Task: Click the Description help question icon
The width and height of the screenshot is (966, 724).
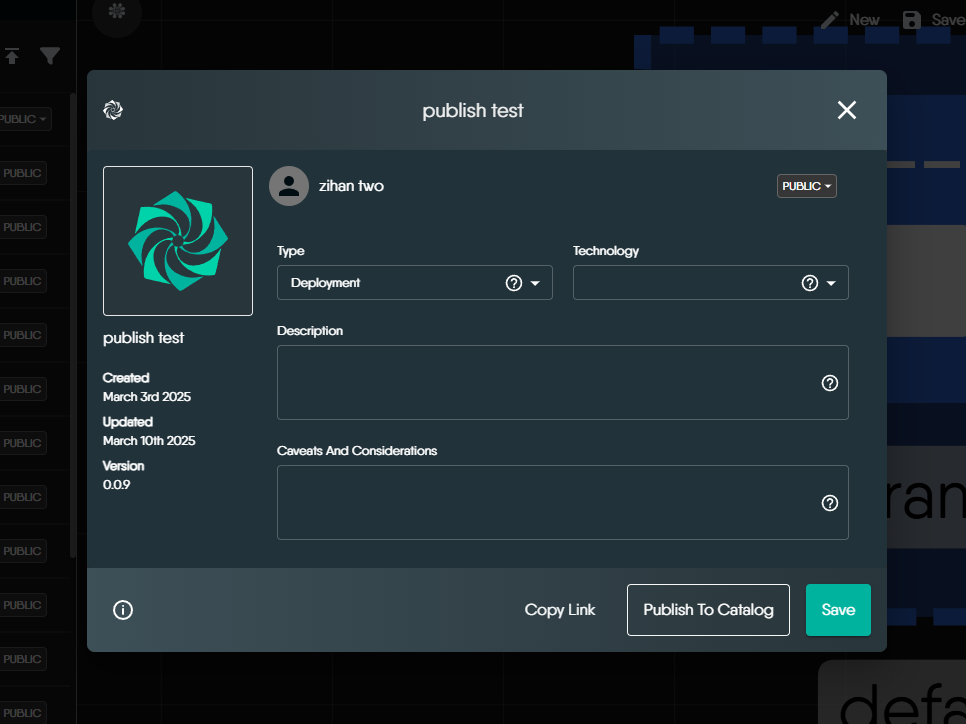Action: pos(829,383)
